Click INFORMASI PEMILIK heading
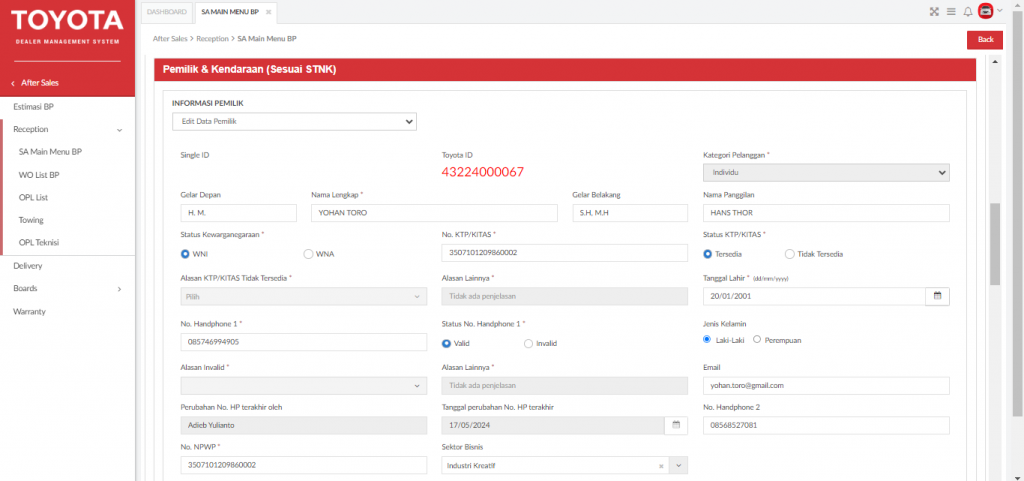 [x=208, y=103]
